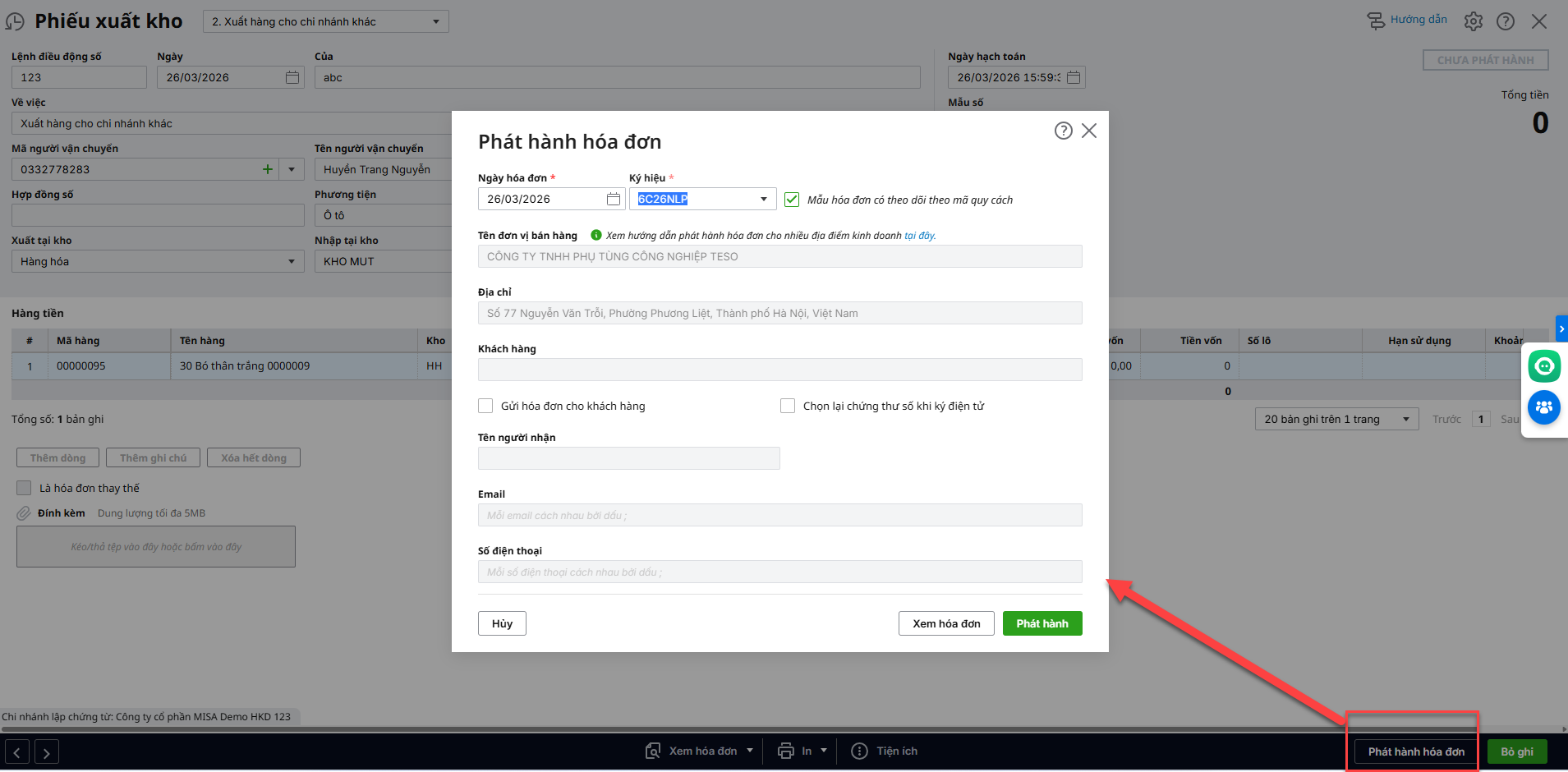Click the green chat support icon
This screenshot has width=1568, height=772.
point(1543,366)
